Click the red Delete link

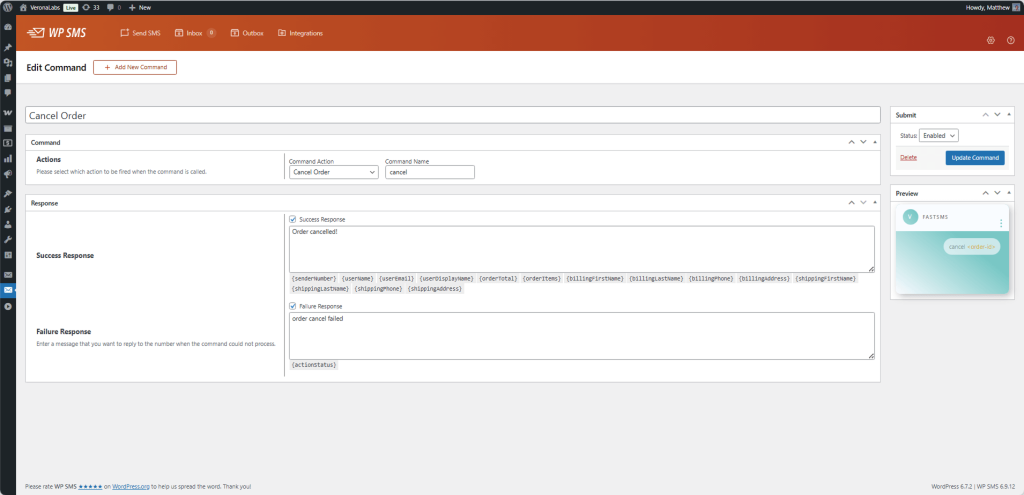[x=908, y=158]
